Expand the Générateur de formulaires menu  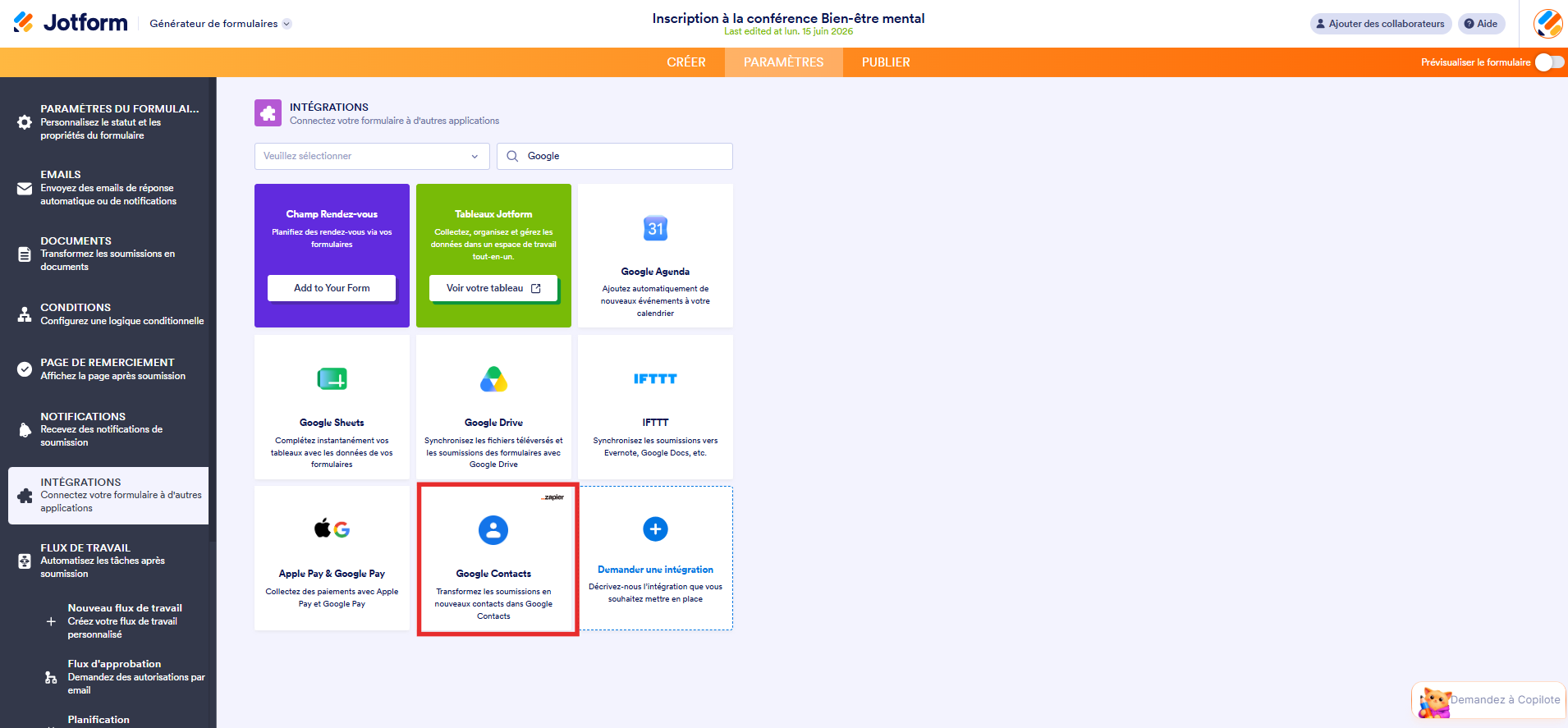[x=220, y=24]
